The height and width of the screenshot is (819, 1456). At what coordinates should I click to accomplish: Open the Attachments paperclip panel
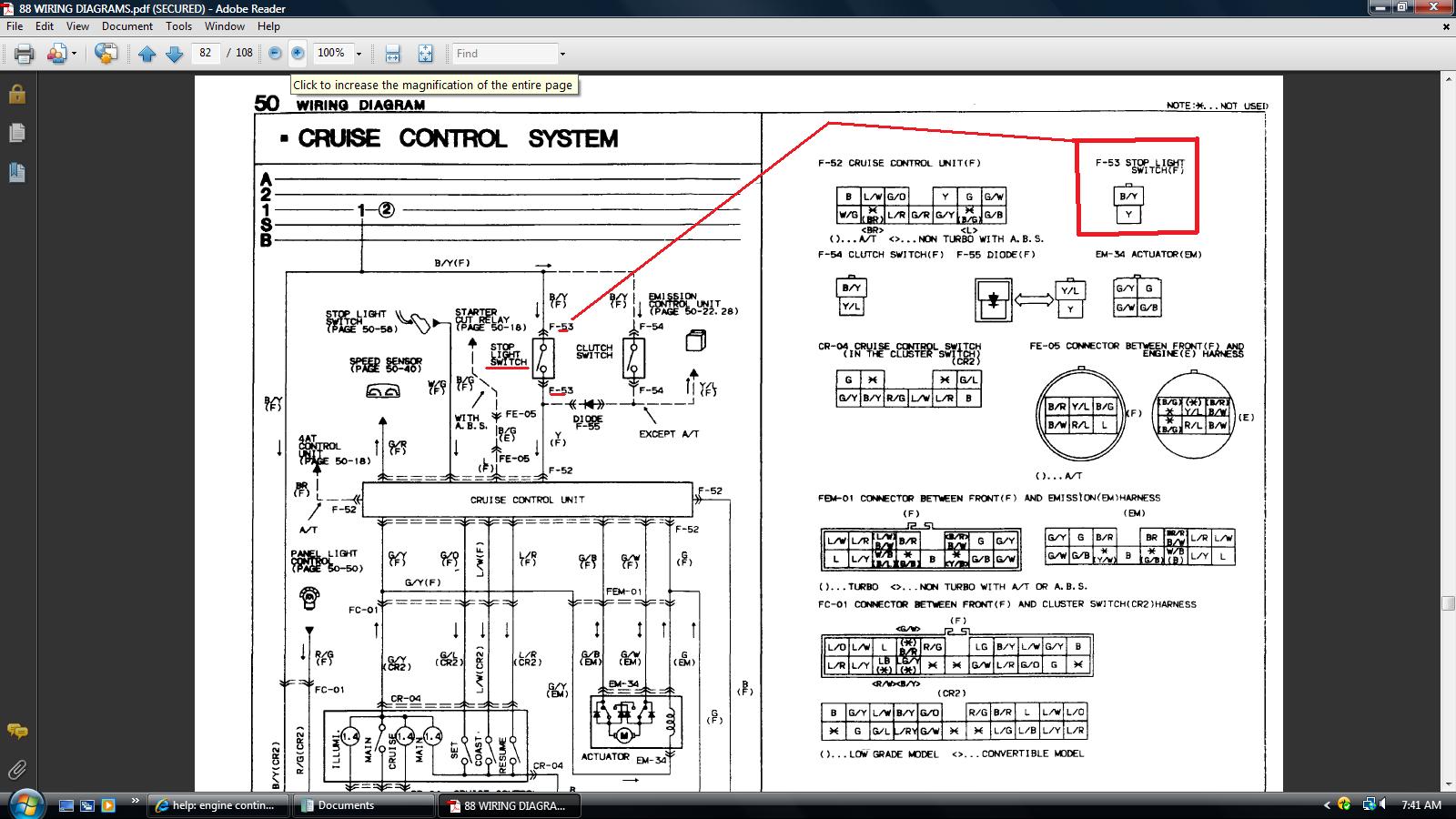tap(16, 770)
